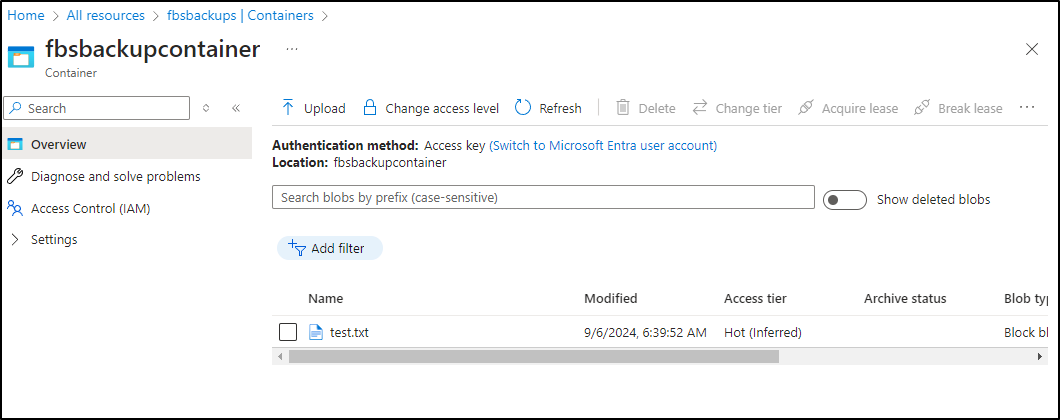Click the sidebar expand/collapse sort arrows
The width and height of the screenshot is (1060, 420).
pyautogui.click(x=207, y=108)
